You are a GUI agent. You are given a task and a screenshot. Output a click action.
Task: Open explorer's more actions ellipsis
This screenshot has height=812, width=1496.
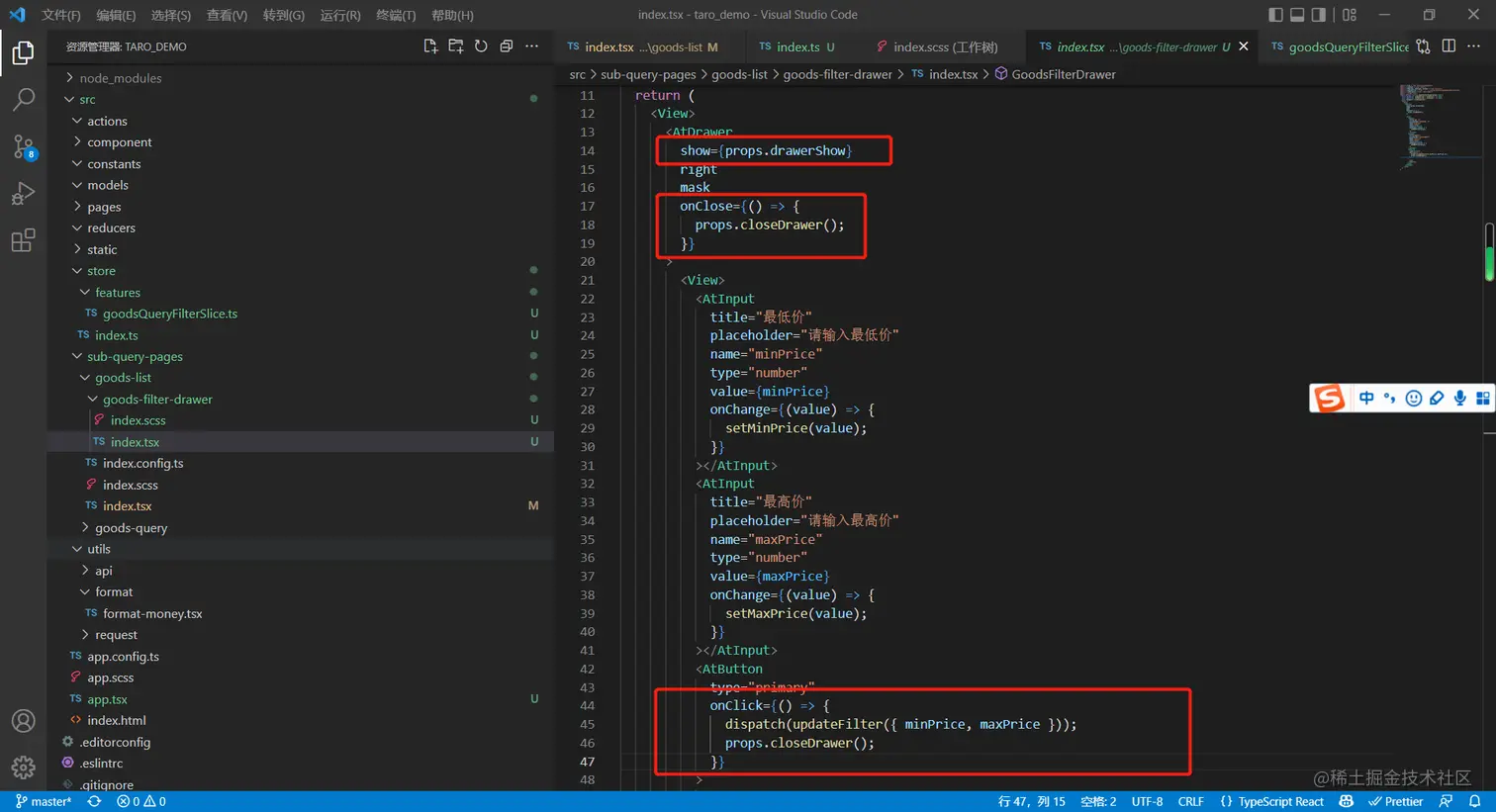pyautogui.click(x=532, y=46)
